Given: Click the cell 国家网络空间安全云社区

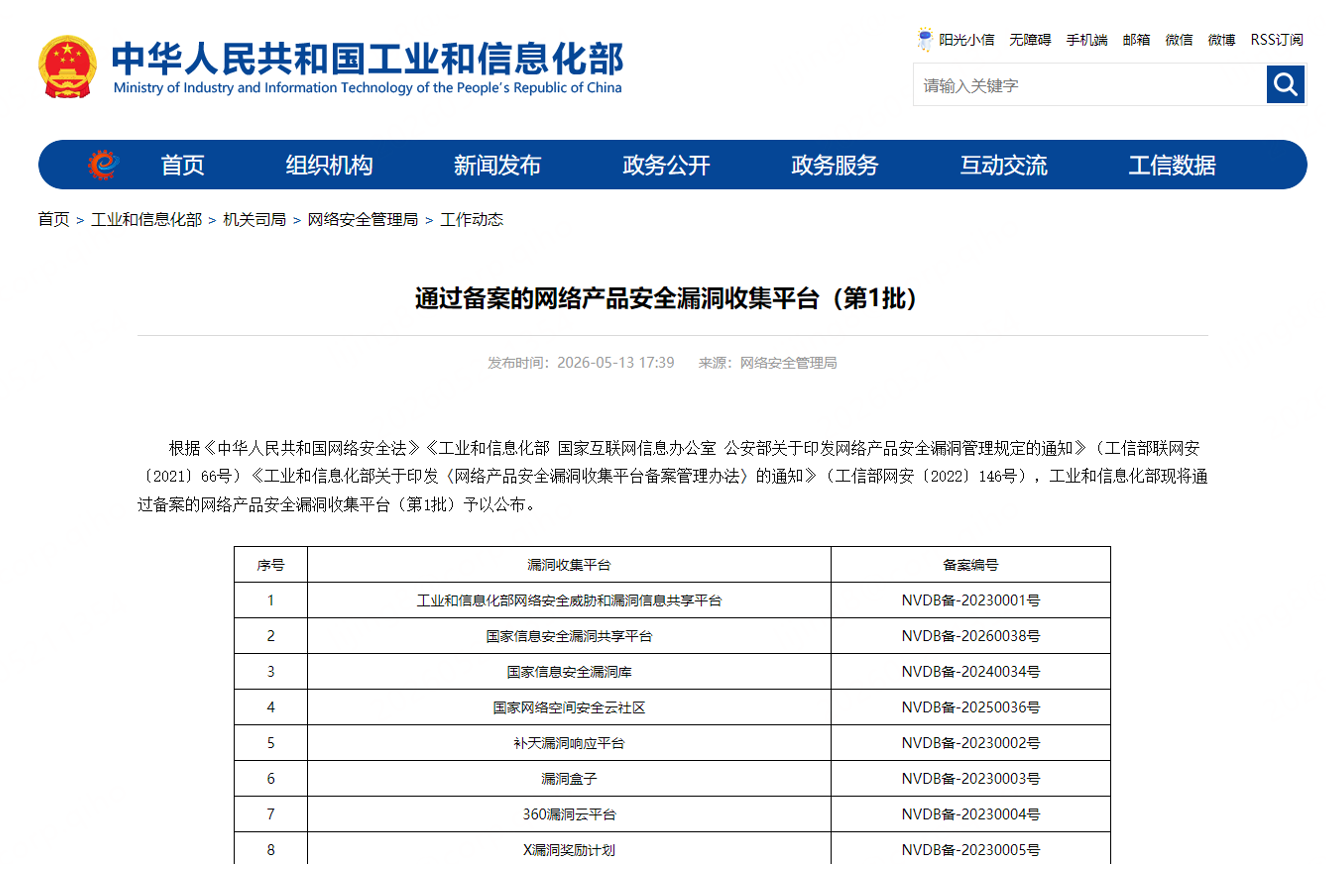Looking at the screenshot, I should [569, 707].
